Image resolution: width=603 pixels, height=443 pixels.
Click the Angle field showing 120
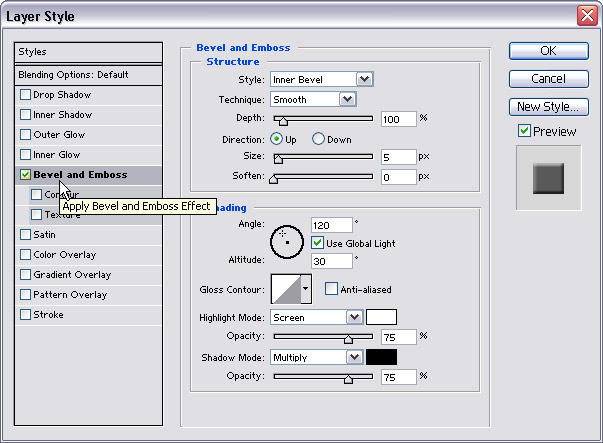coord(331,225)
